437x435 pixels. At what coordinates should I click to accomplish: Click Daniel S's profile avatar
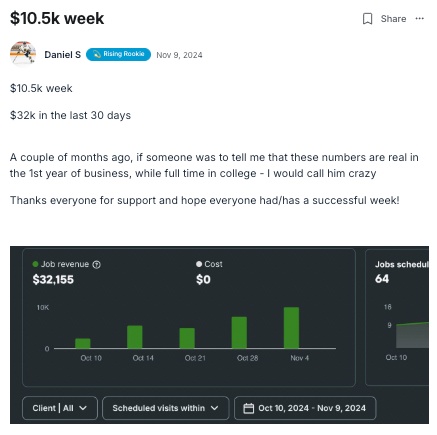(x=23, y=54)
